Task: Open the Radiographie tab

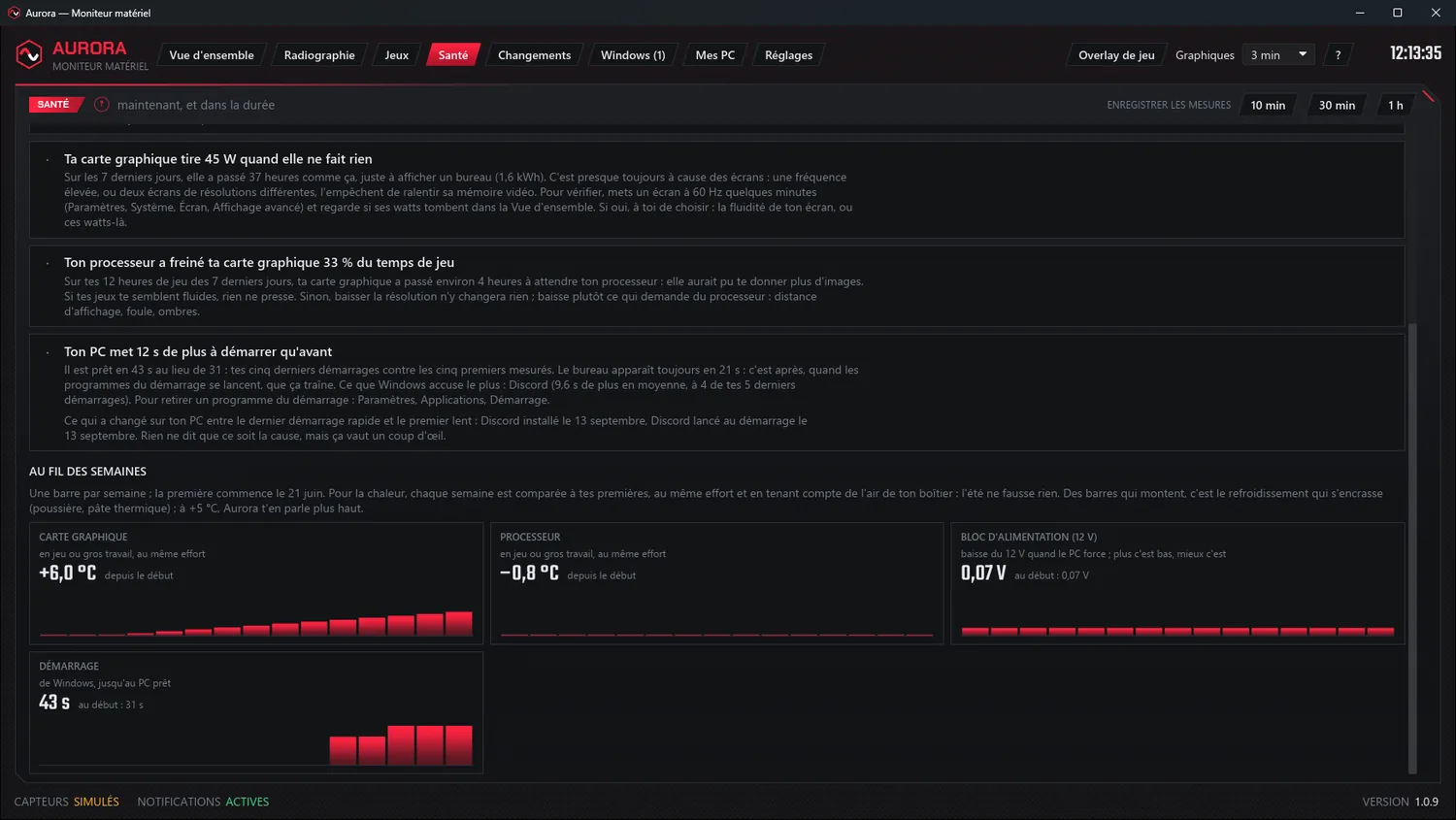Action: pyautogui.click(x=319, y=55)
